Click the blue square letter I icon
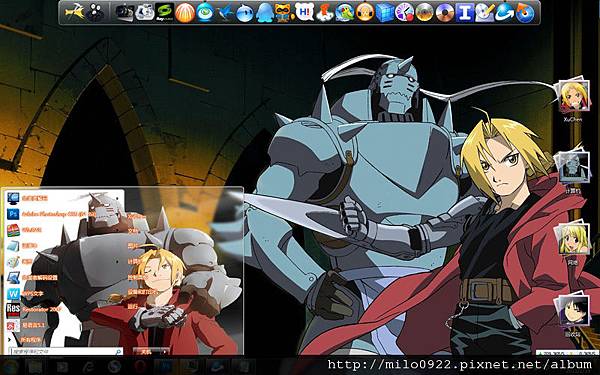The height and width of the screenshot is (375, 600). pos(465,13)
